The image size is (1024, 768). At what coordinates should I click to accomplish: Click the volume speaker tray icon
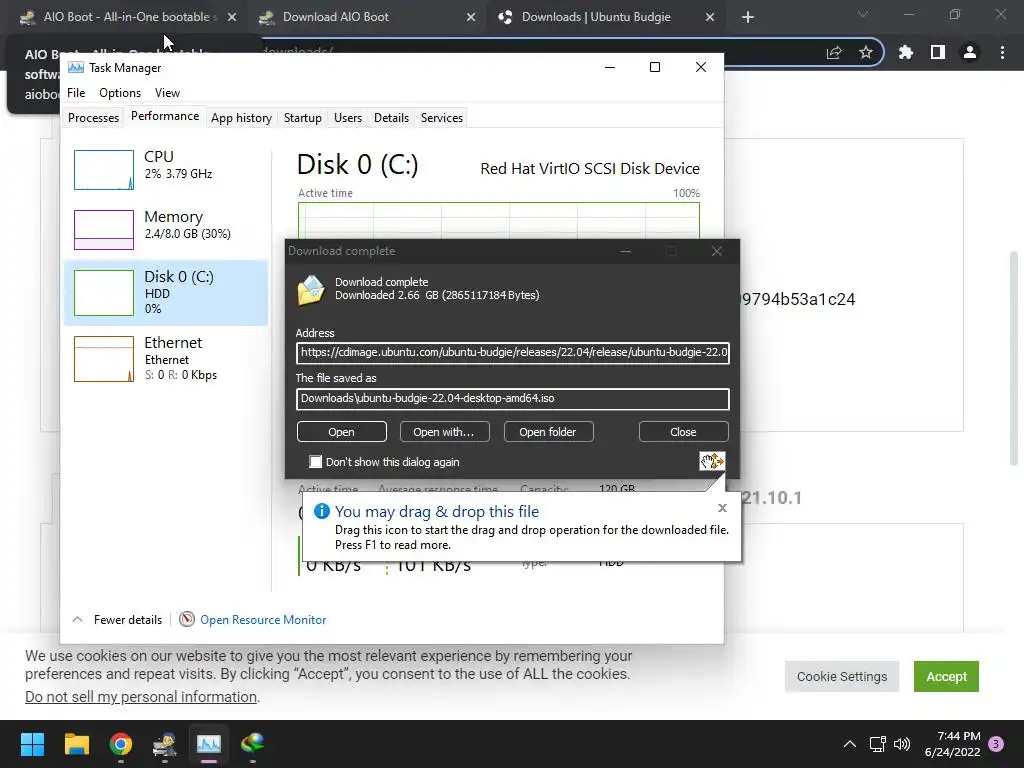click(902, 744)
